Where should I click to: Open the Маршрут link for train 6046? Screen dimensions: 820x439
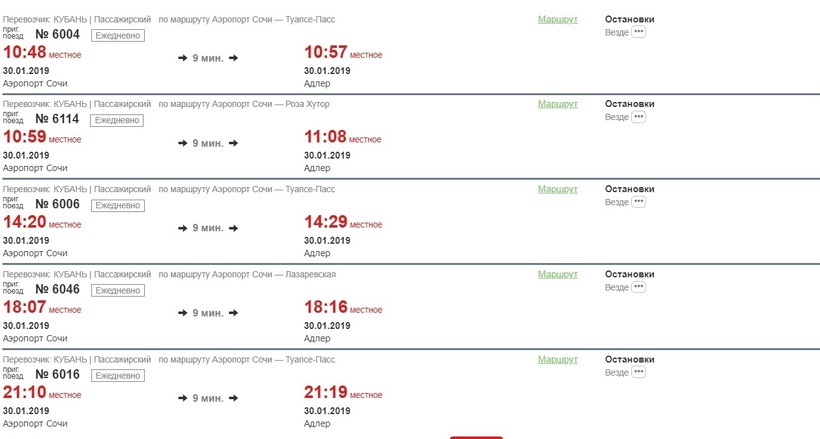pyautogui.click(x=557, y=274)
